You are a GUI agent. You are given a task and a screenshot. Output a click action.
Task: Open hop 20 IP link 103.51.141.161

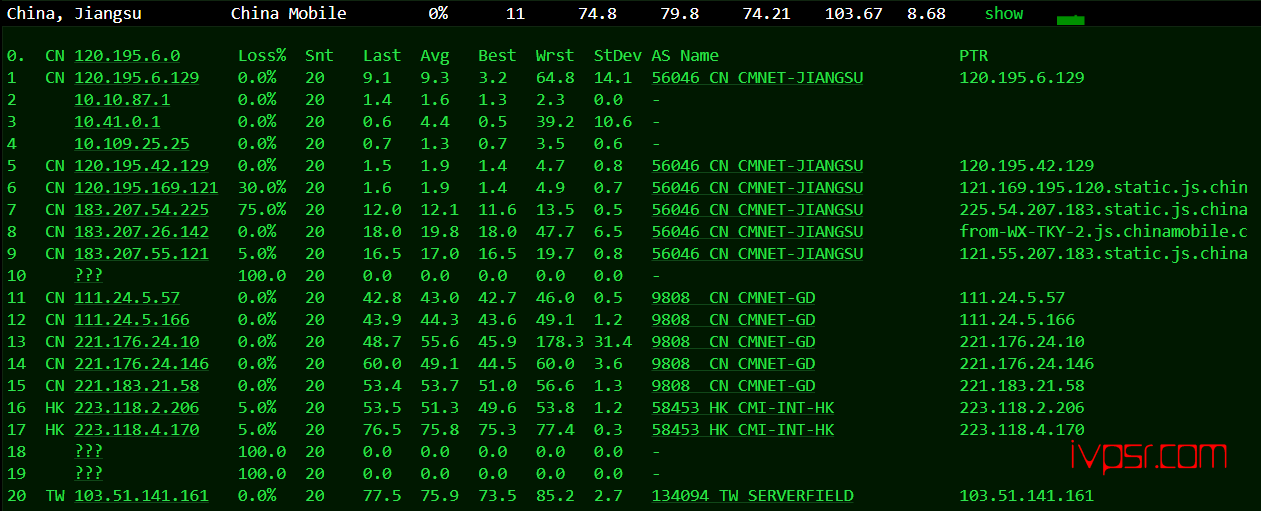[x=141, y=496]
